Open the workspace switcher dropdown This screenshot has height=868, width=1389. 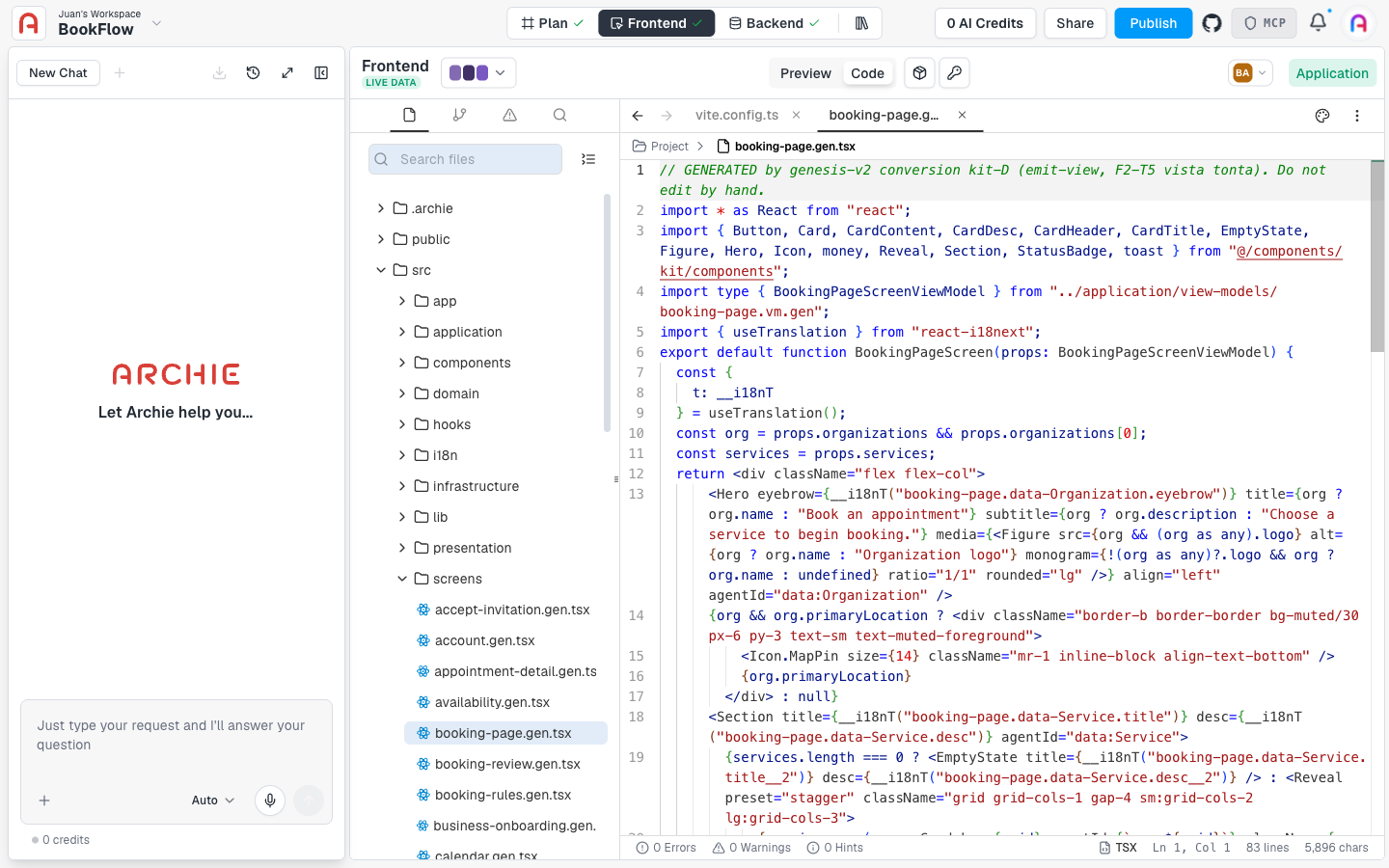[157, 23]
